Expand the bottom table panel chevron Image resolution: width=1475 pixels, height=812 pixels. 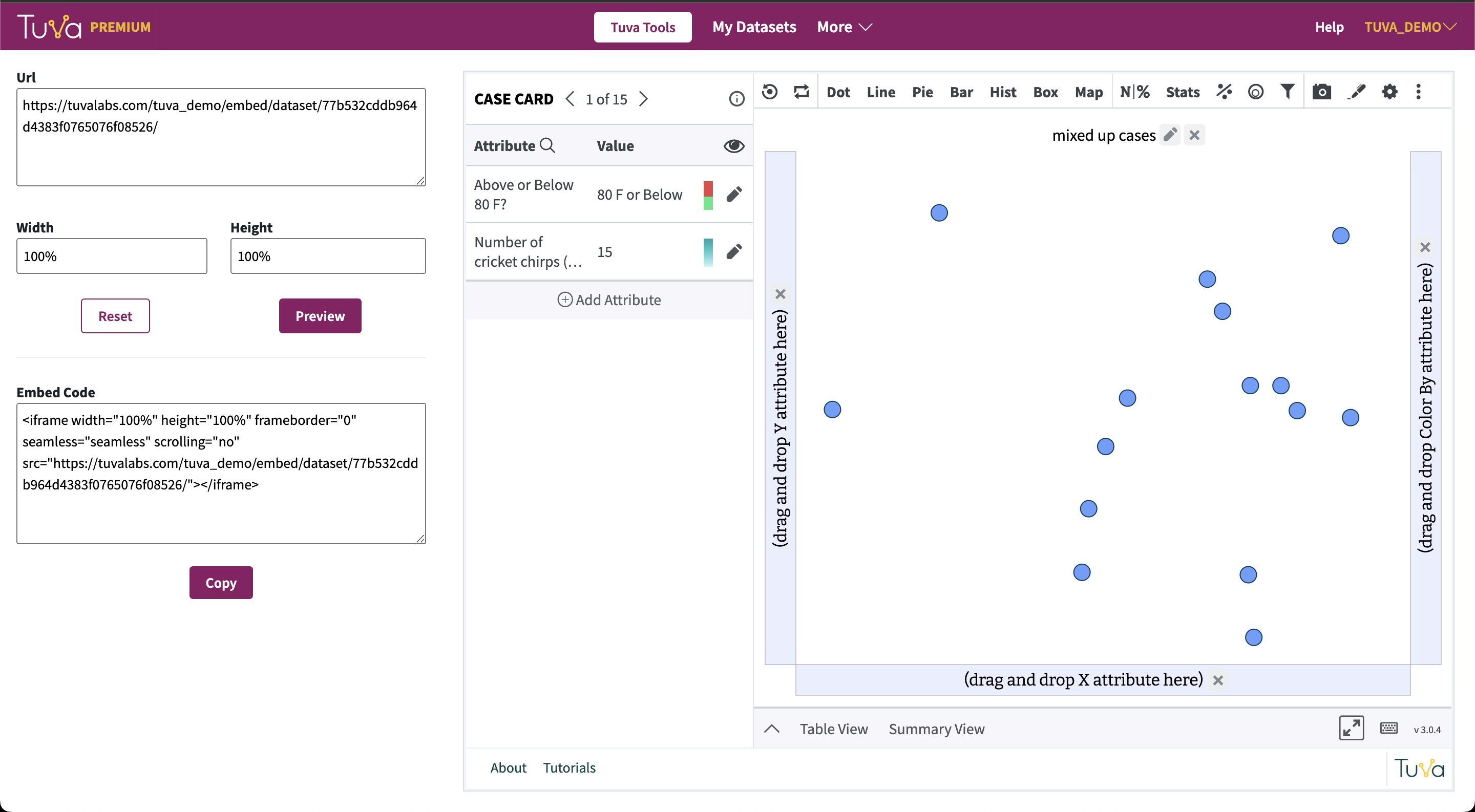tap(772, 729)
